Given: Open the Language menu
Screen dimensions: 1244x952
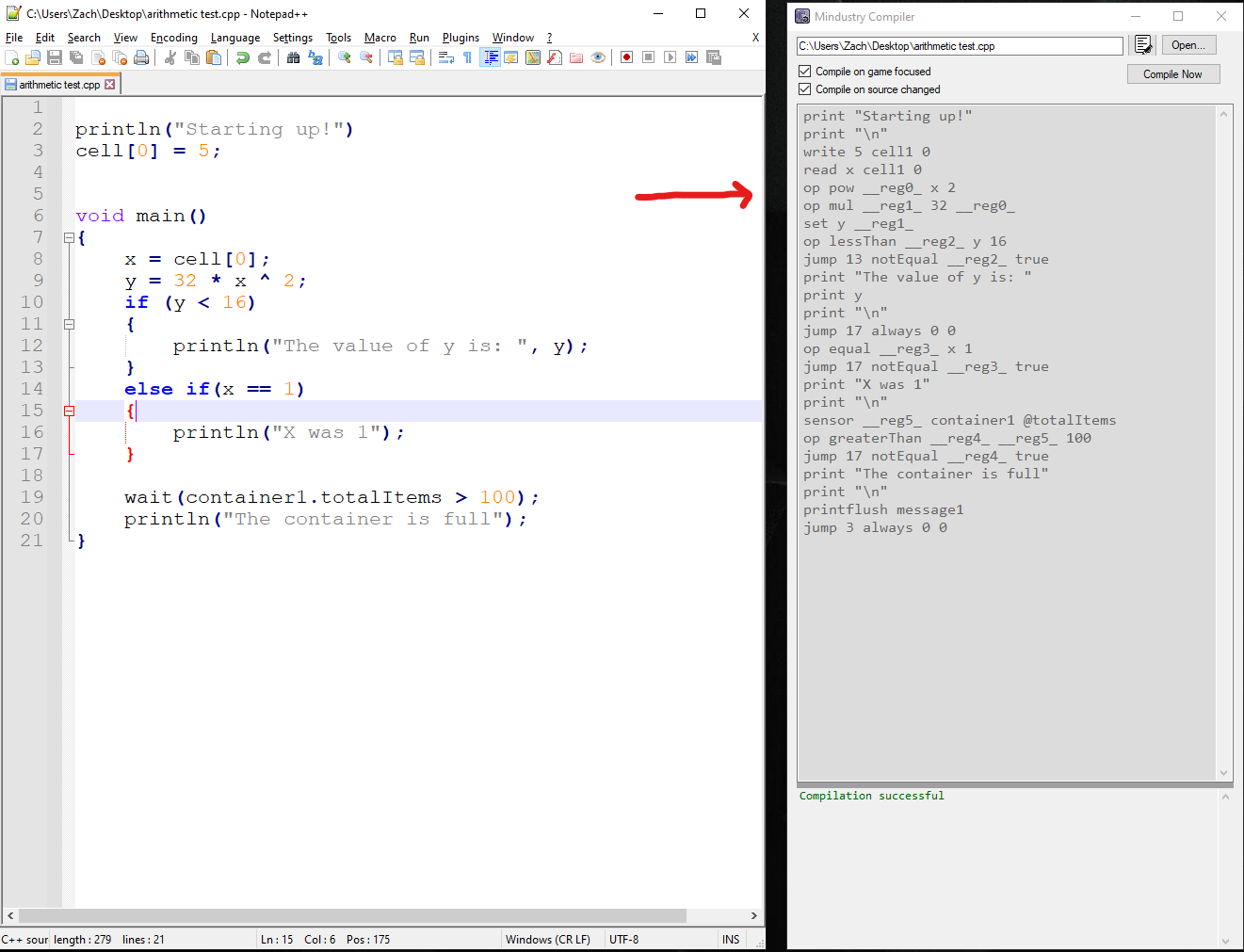Looking at the screenshot, I should (235, 38).
